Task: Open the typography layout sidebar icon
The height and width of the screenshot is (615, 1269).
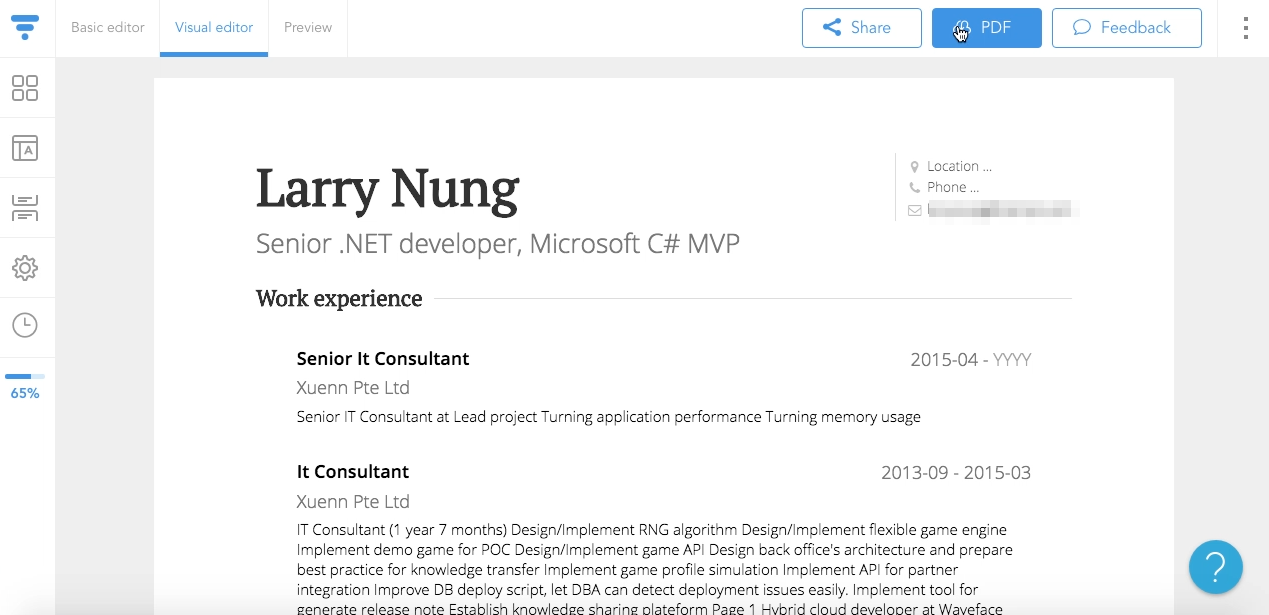Action: tap(25, 148)
